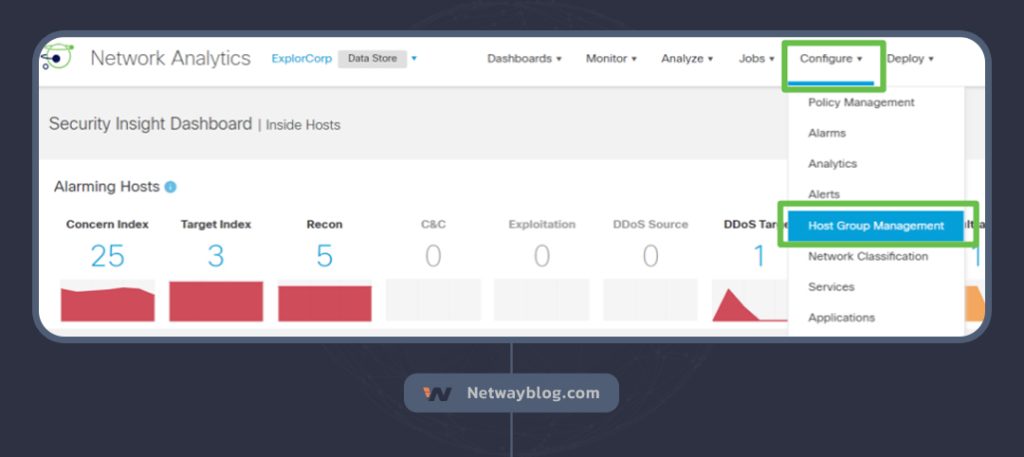The width and height of the screenshot is (1024, 457).
Task: Open Network Classification menu entry
Action: coord(868,256)
